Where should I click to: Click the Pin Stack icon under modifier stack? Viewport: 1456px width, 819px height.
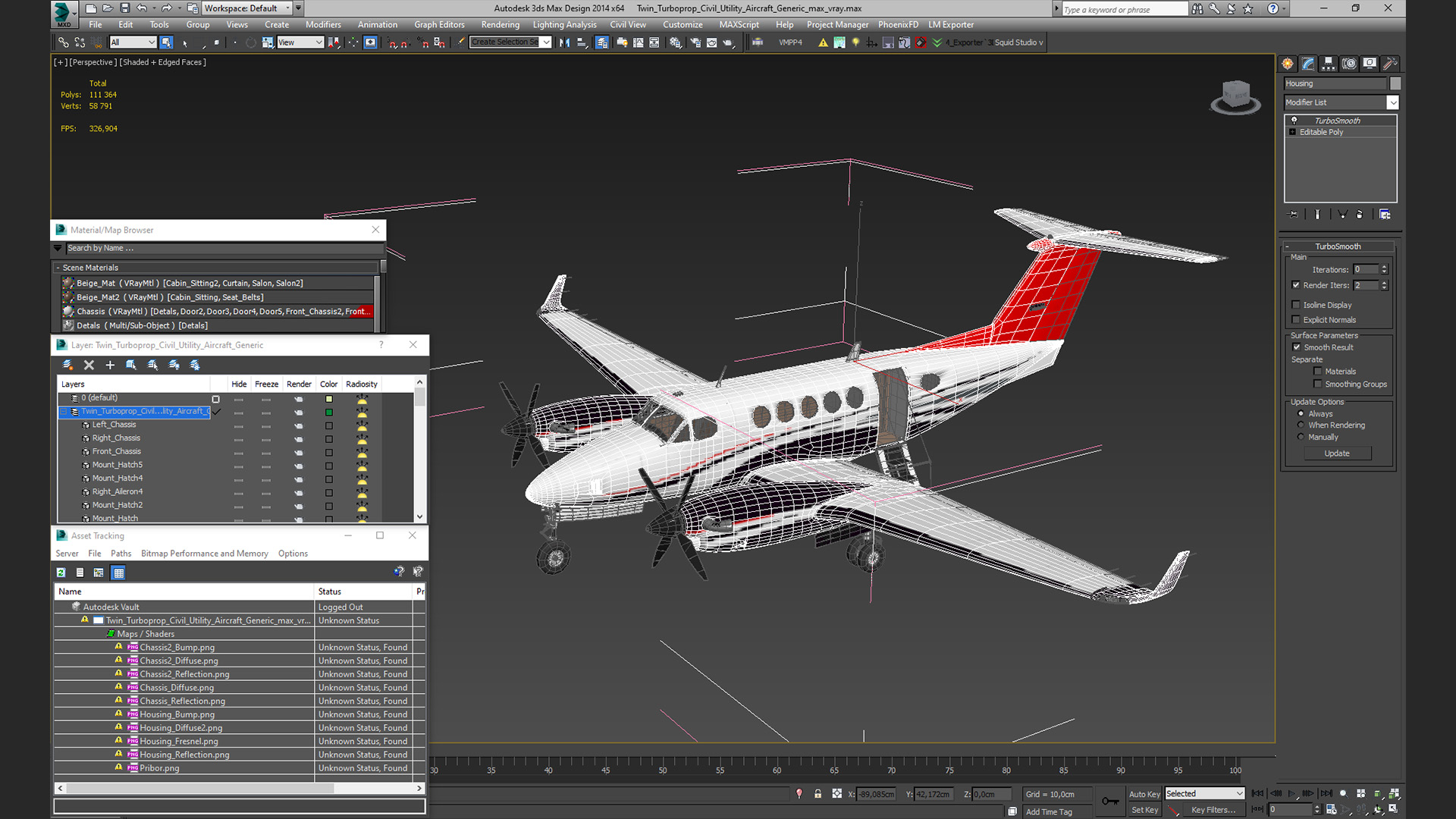pos(1294,215)
